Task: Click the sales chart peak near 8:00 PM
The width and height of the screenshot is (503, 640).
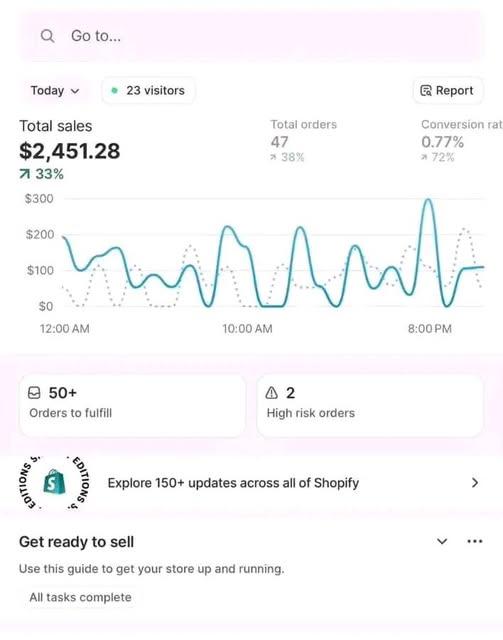Action: 428,200
